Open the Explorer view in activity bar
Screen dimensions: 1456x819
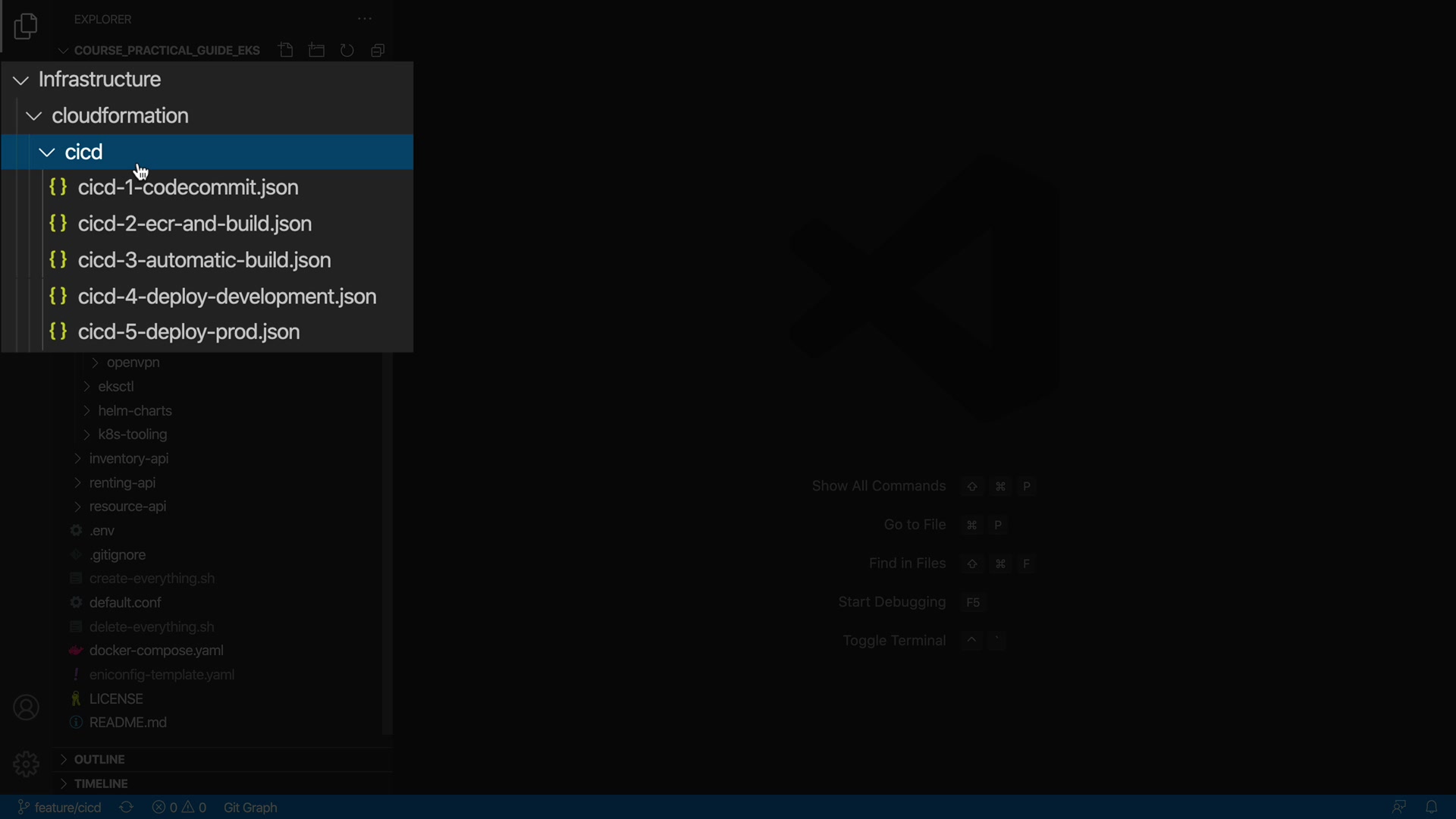[26, 27]
